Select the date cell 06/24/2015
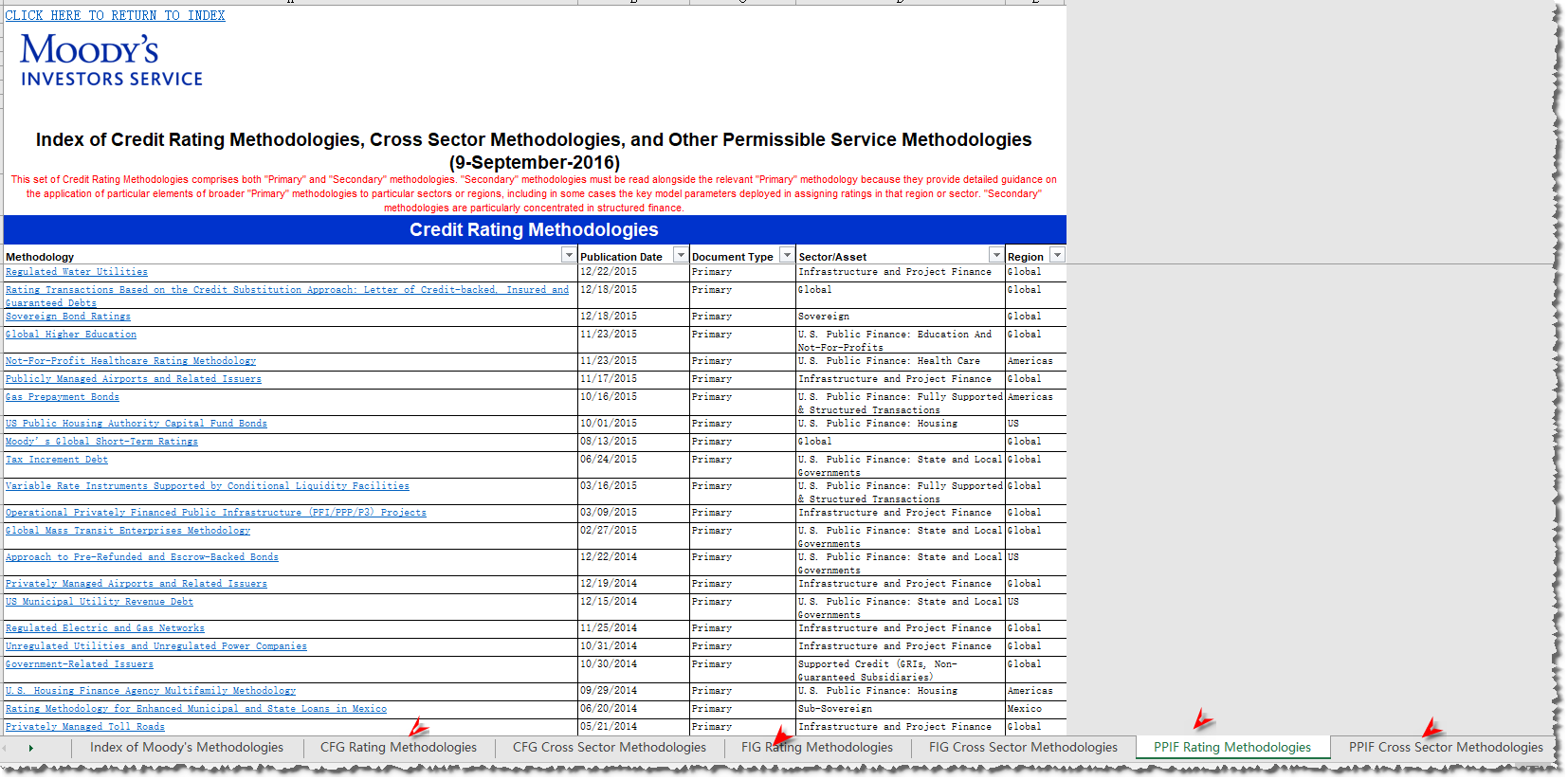This screenshot has height=780, width=1568. click(633, 465)
